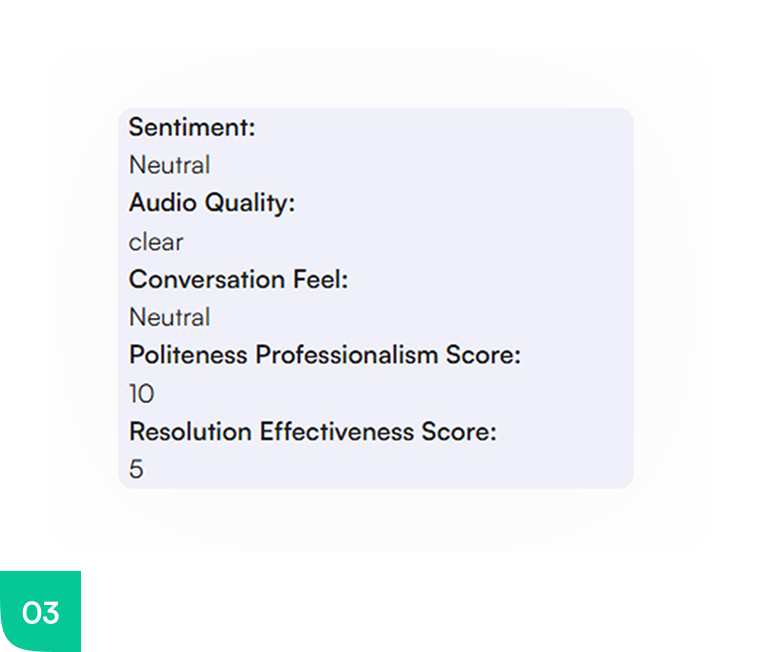The image size is (760, 652).
Task: Click the resolution score value 5
Action: (x=136, y=469)
